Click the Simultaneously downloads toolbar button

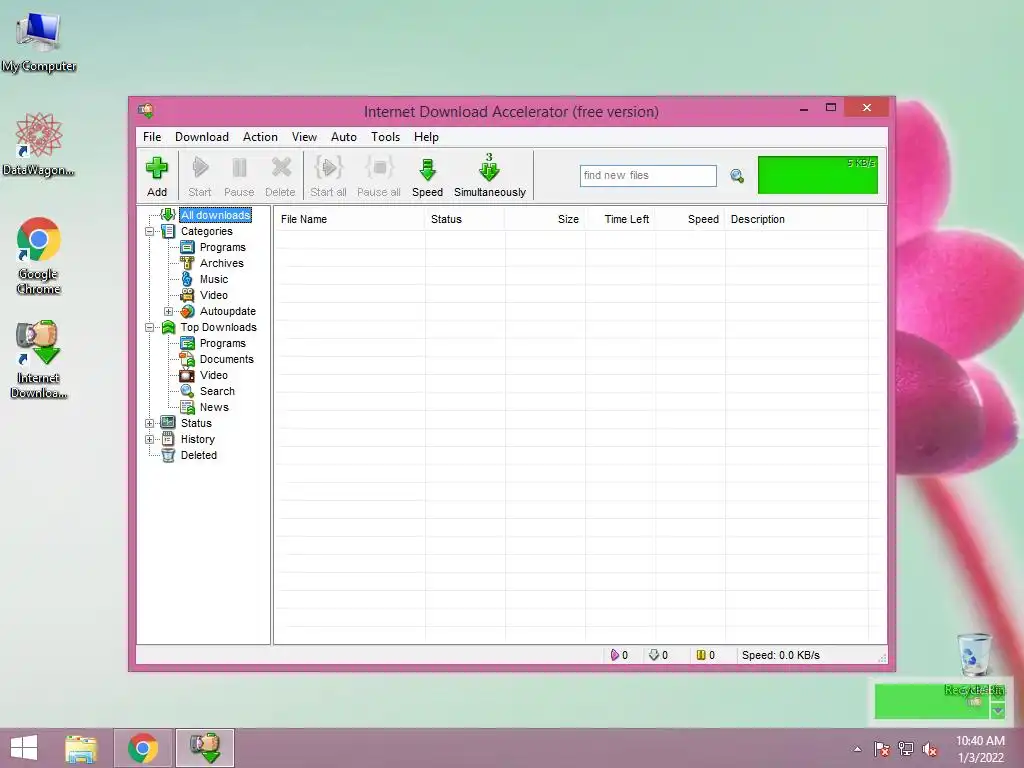coord(490,176)
